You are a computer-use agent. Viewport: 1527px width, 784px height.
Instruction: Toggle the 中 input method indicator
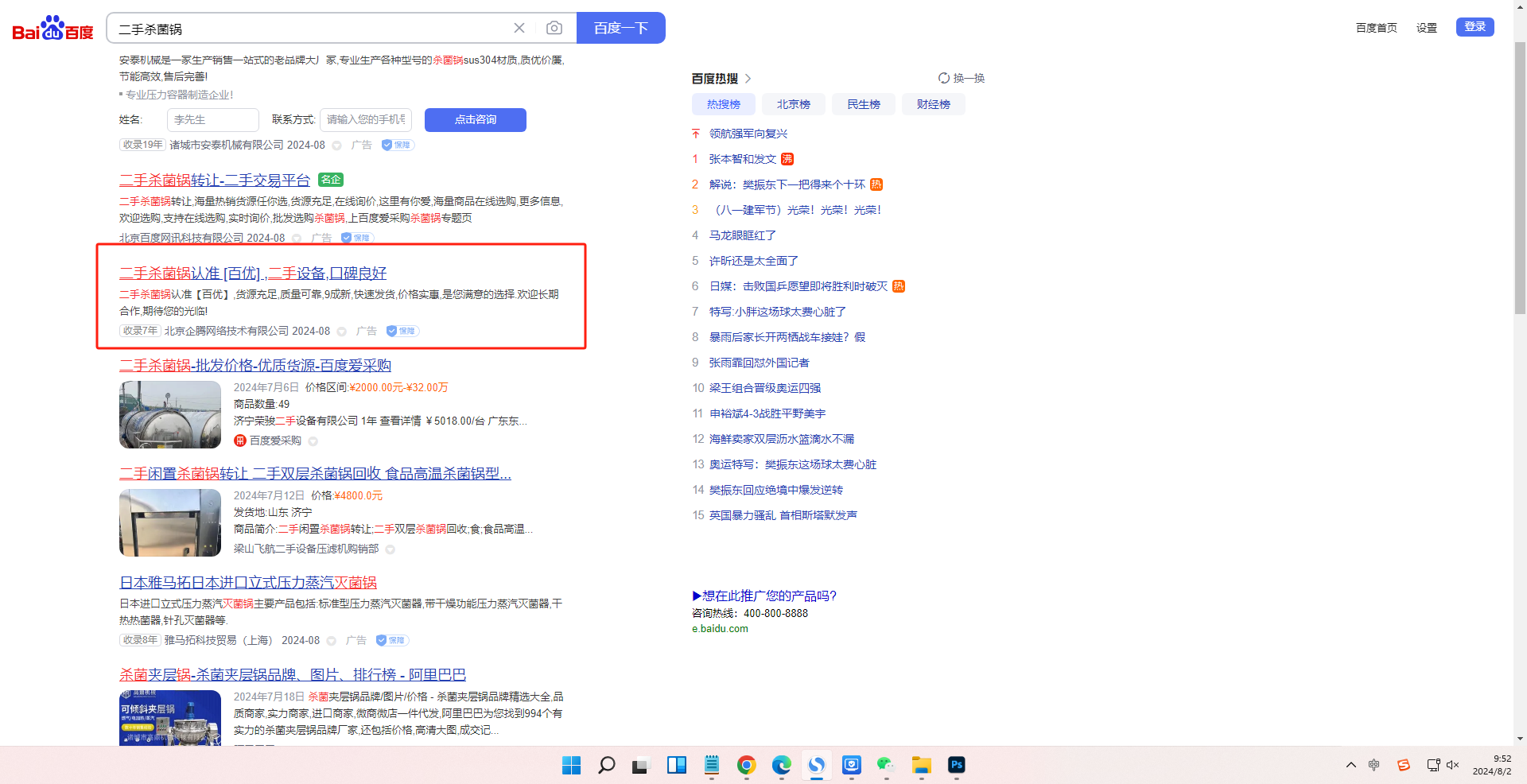pos(1374,765)
